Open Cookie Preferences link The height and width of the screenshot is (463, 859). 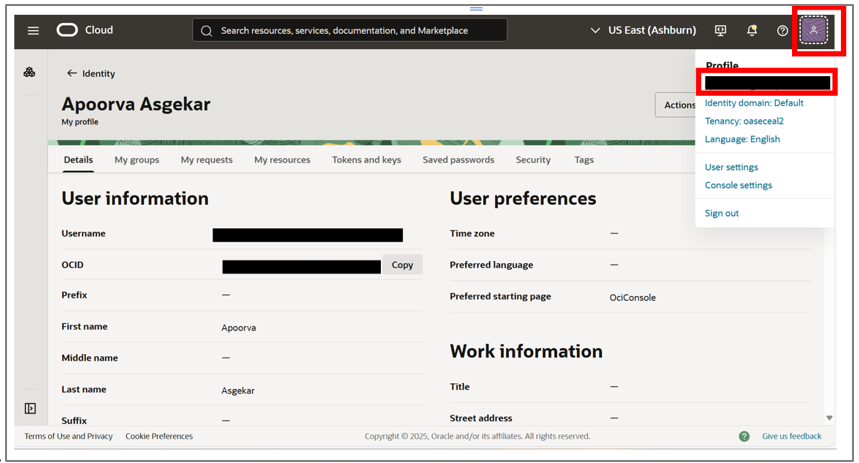click(159, 436)
